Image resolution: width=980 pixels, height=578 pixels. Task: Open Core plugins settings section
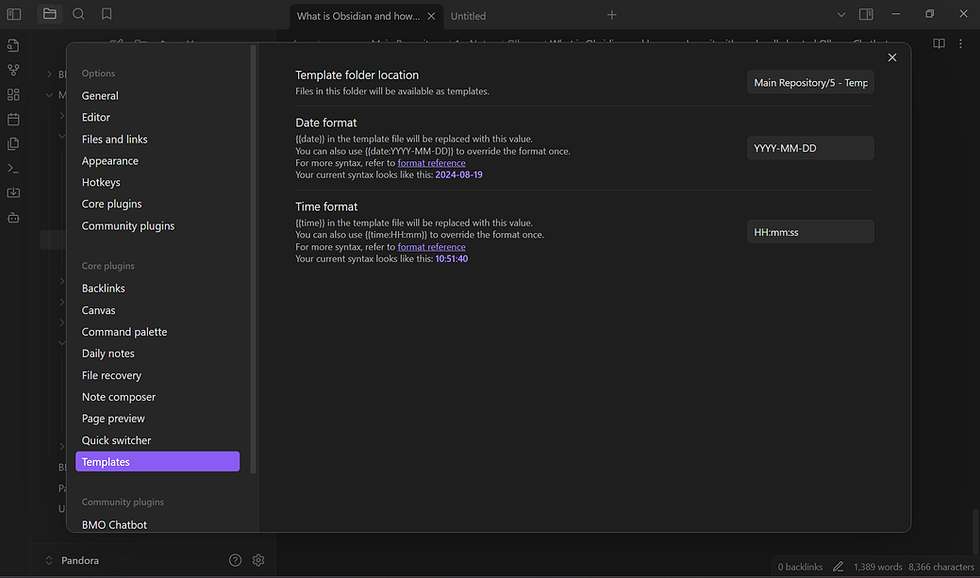(x=158, y=204)
